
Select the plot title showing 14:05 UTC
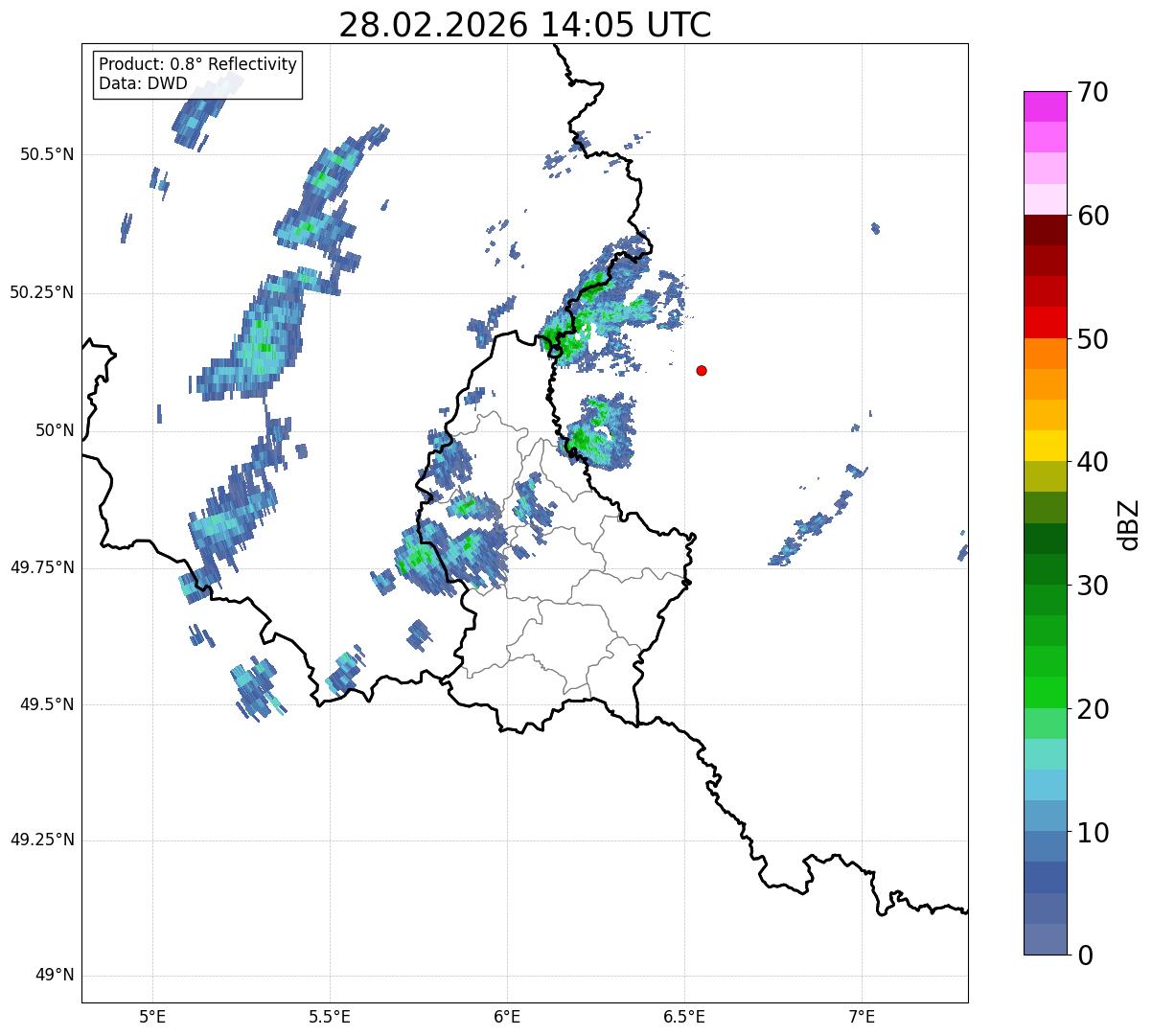[525, 25]
